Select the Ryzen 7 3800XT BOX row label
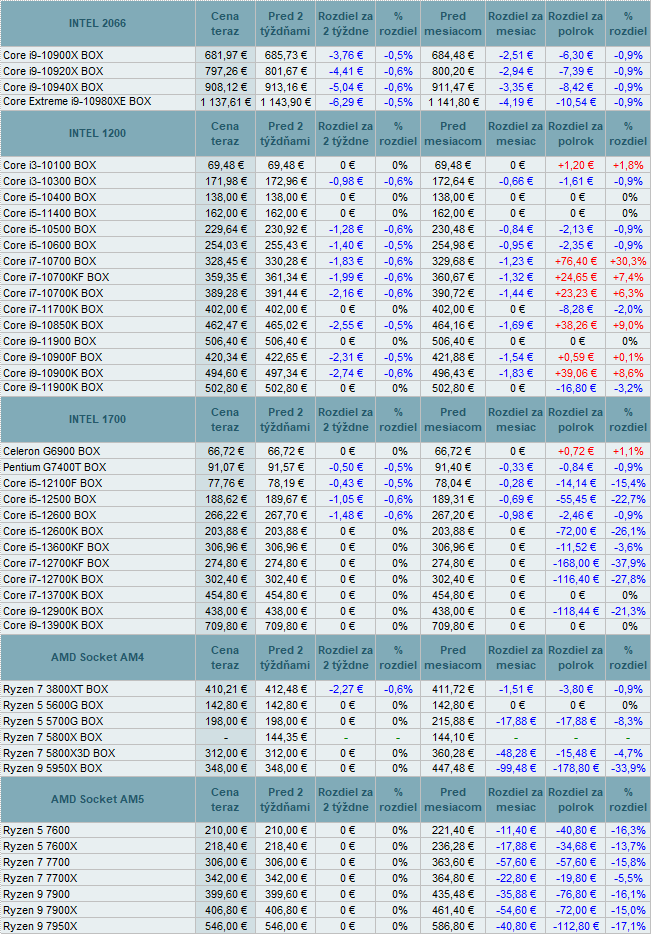 (x=56, y=690)
